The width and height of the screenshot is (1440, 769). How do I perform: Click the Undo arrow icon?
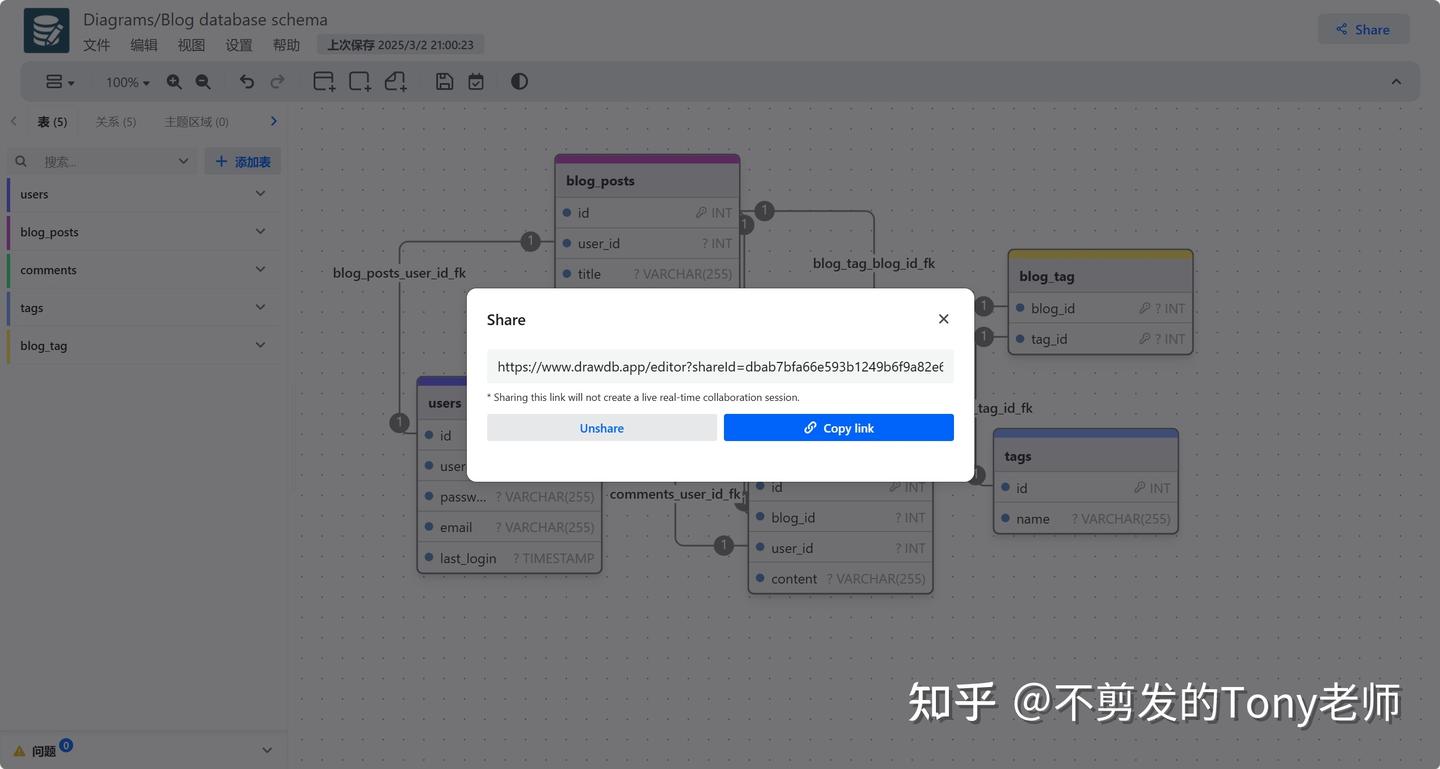click(247, 81)
